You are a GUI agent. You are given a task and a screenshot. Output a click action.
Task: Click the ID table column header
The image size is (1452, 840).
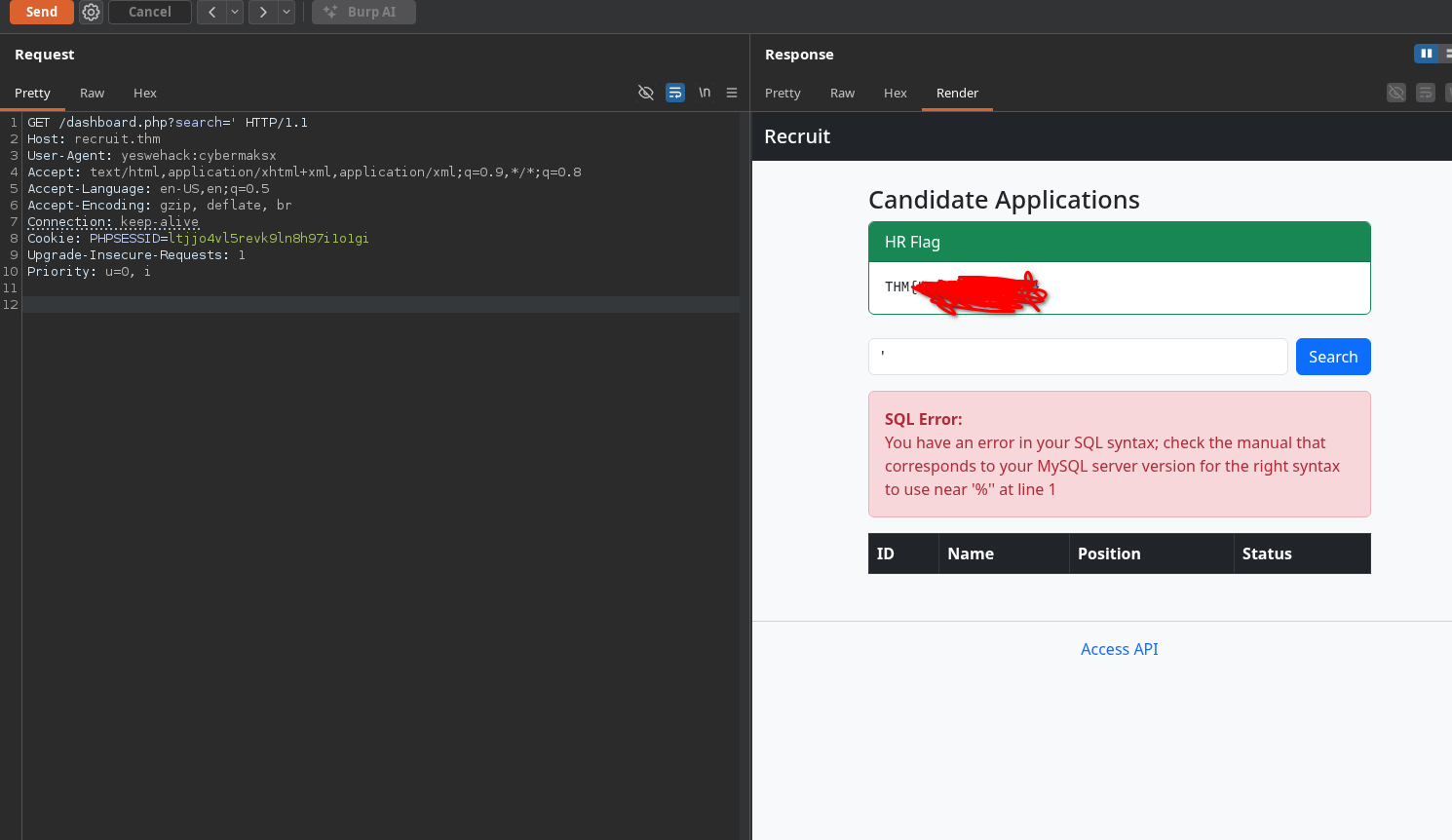(903, 554)
